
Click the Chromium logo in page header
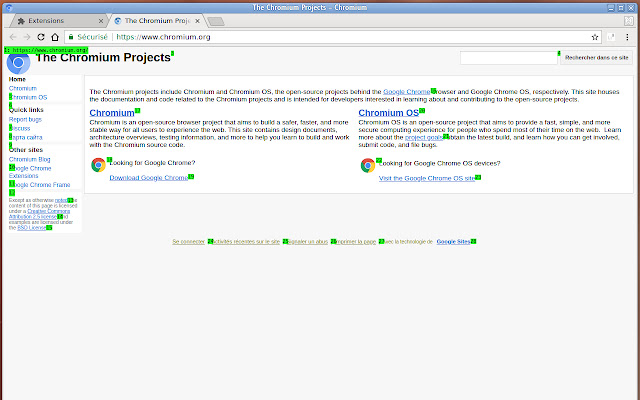point(18,62)
